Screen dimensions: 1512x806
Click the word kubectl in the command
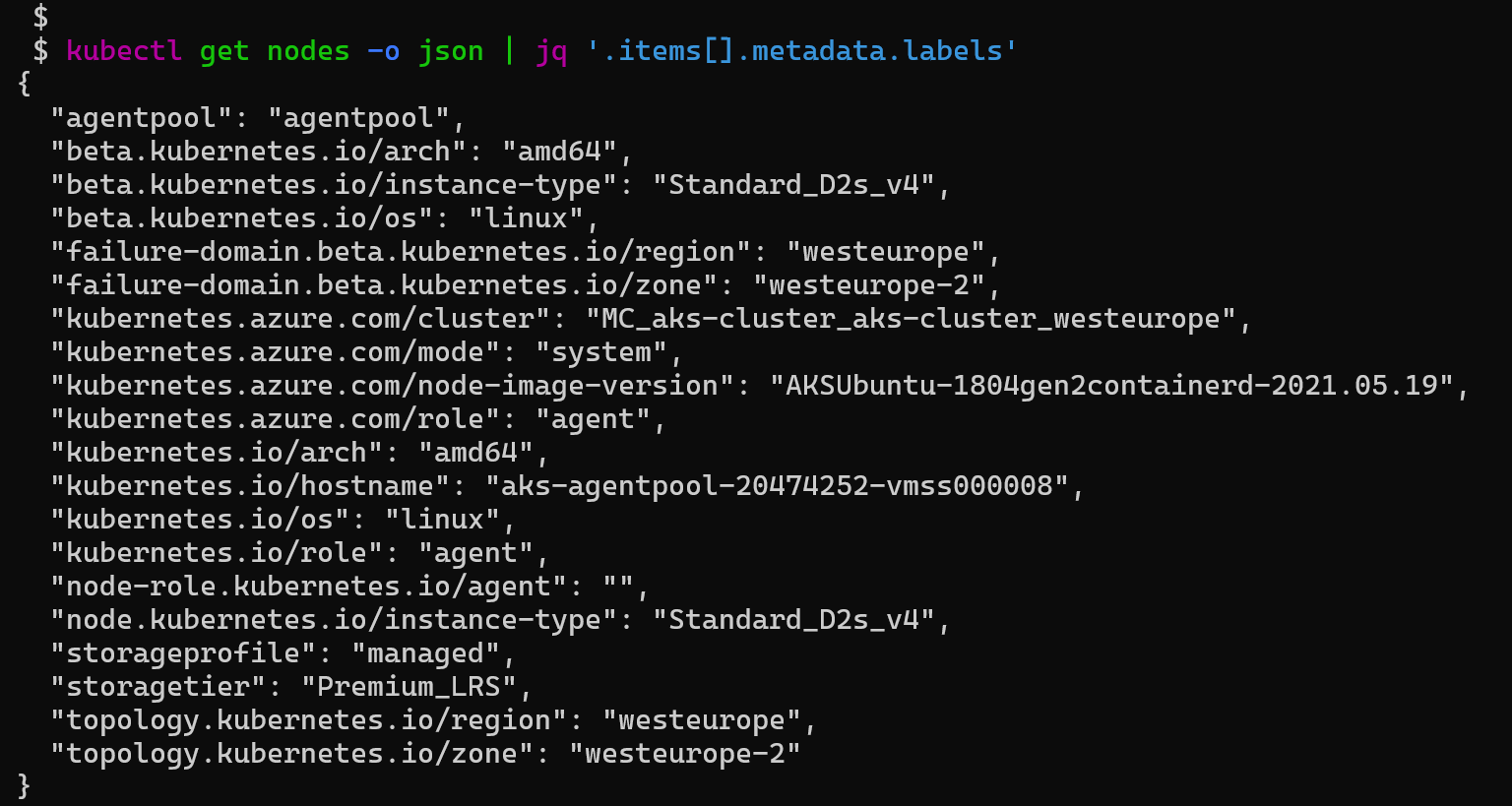point(124,50)
